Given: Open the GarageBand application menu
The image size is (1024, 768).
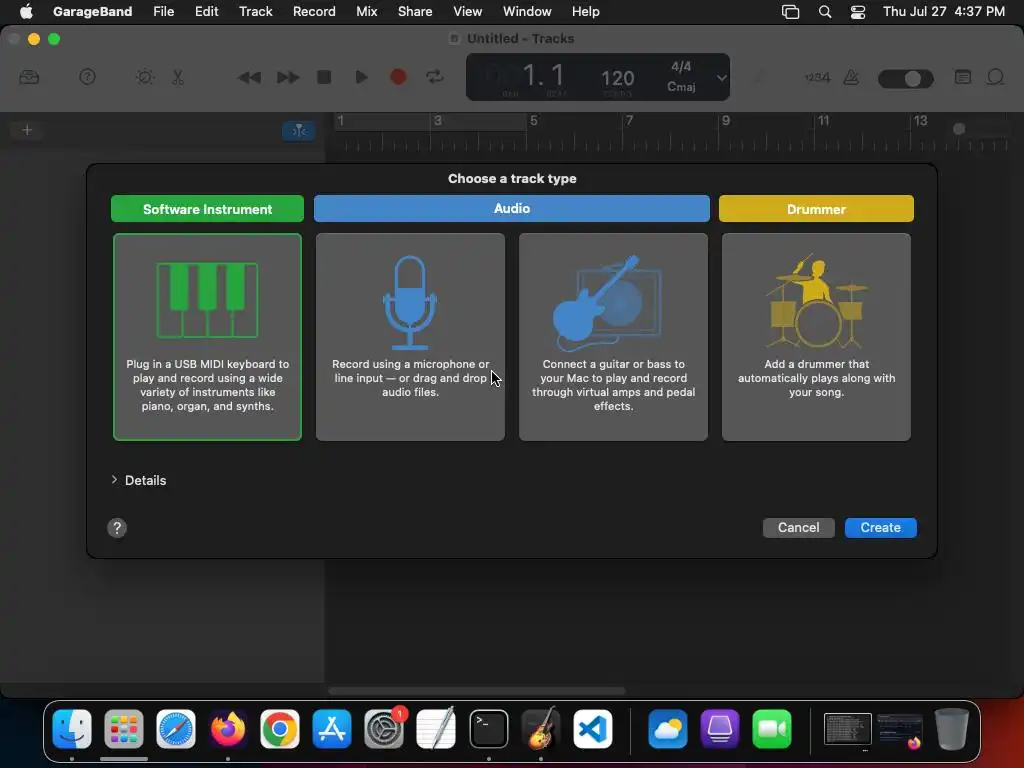Looking at the screenshot, I should click(x=92, y=11).
